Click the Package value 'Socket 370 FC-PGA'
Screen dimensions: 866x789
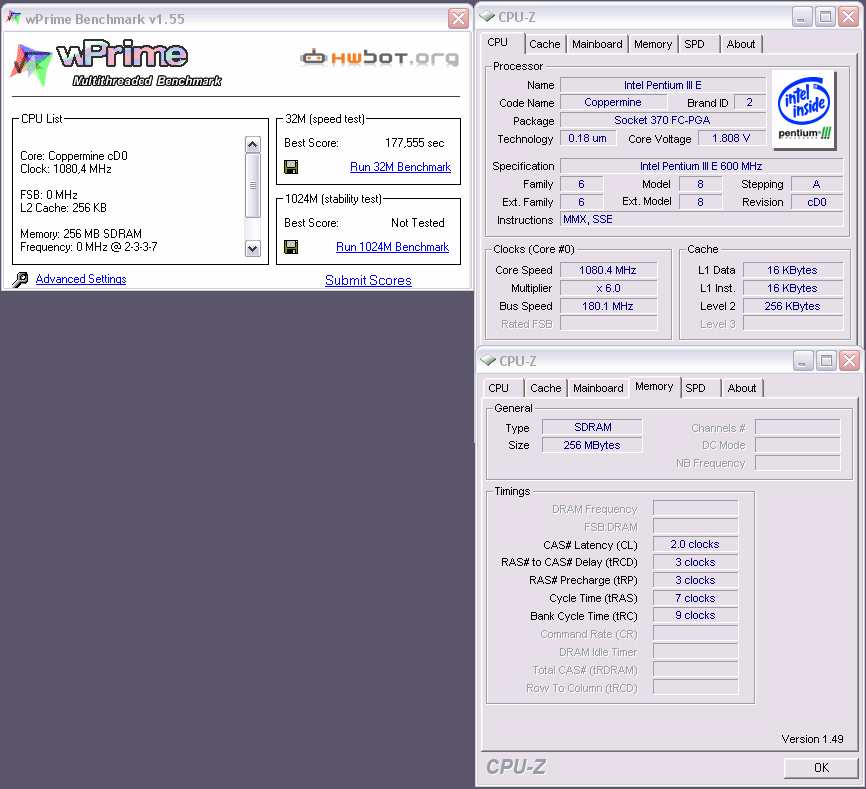tap(663, 120)
